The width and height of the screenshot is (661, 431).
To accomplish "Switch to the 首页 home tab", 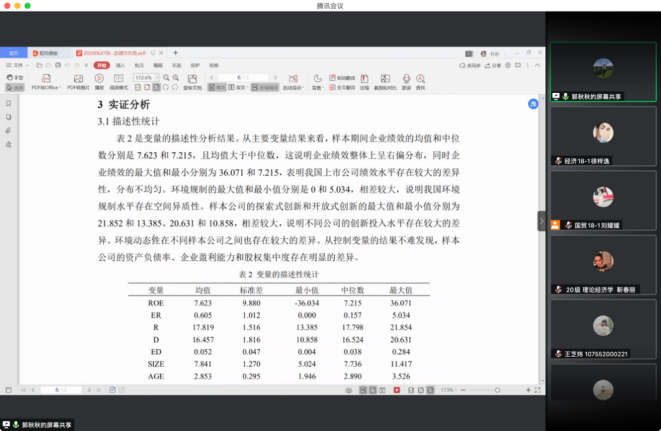I will [x=13, y=53].
